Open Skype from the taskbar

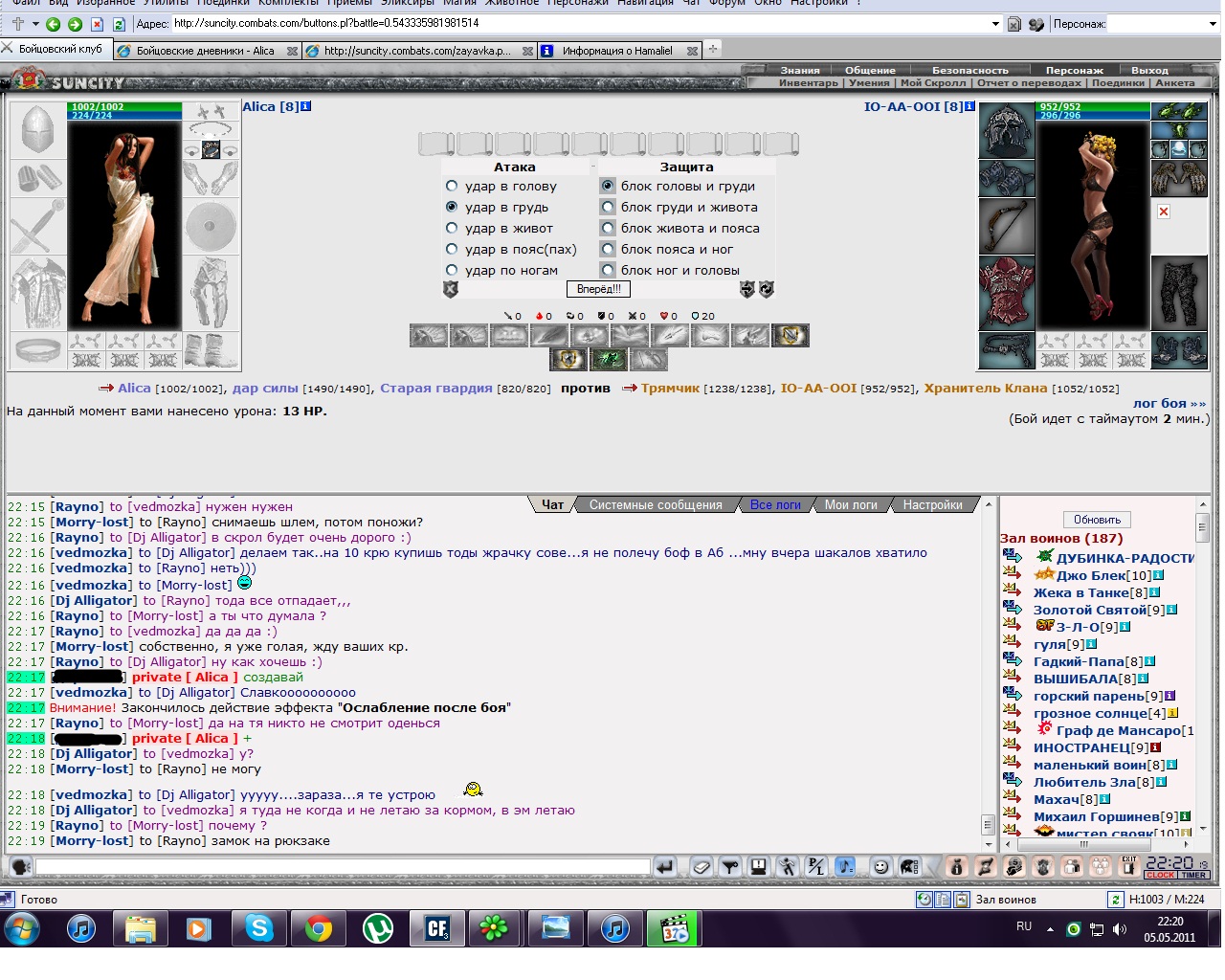click(x=258, y=928)
